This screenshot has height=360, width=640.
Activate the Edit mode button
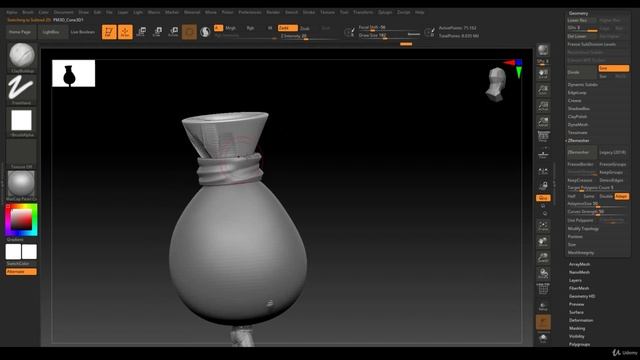(x=109, y=32)
